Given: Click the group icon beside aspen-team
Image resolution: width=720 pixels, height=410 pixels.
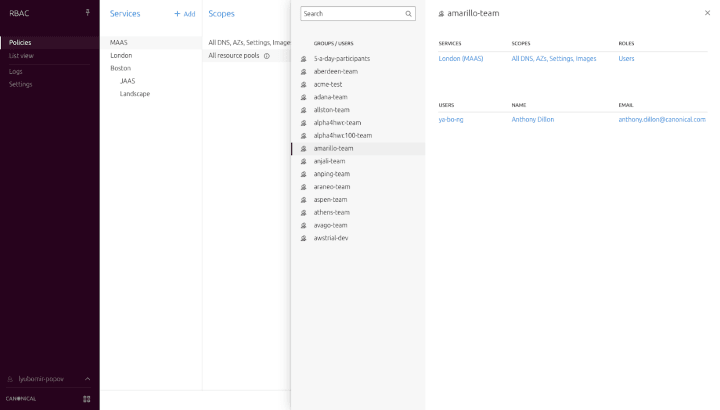Looking at the screenshot, I should tap(304, 200).
